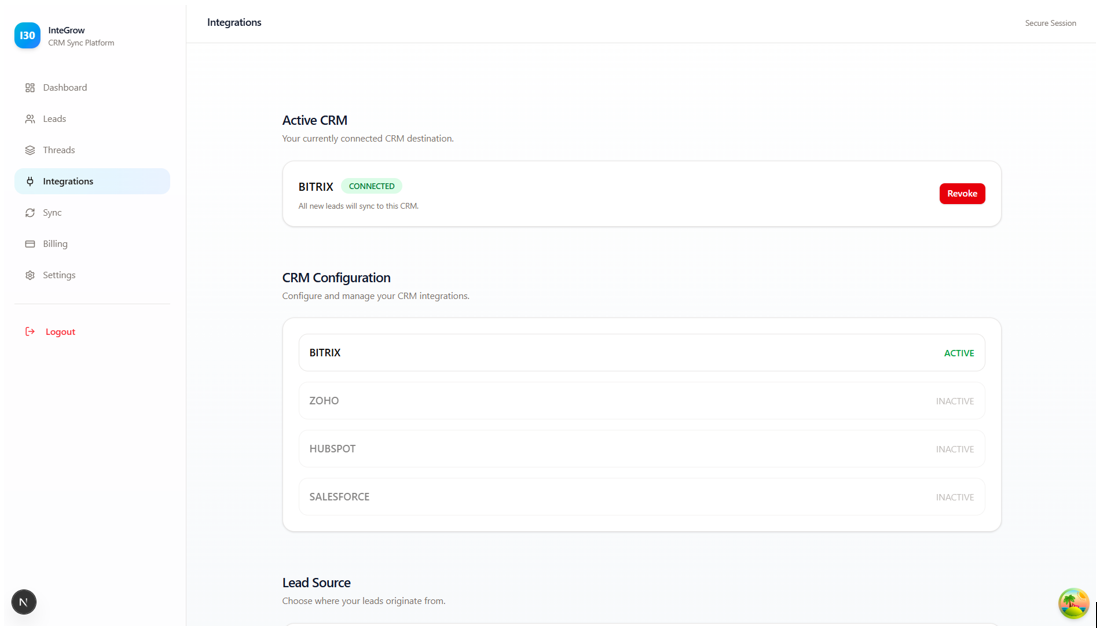Click the Leads people icon
The image size is (1098, 635).
29,119
